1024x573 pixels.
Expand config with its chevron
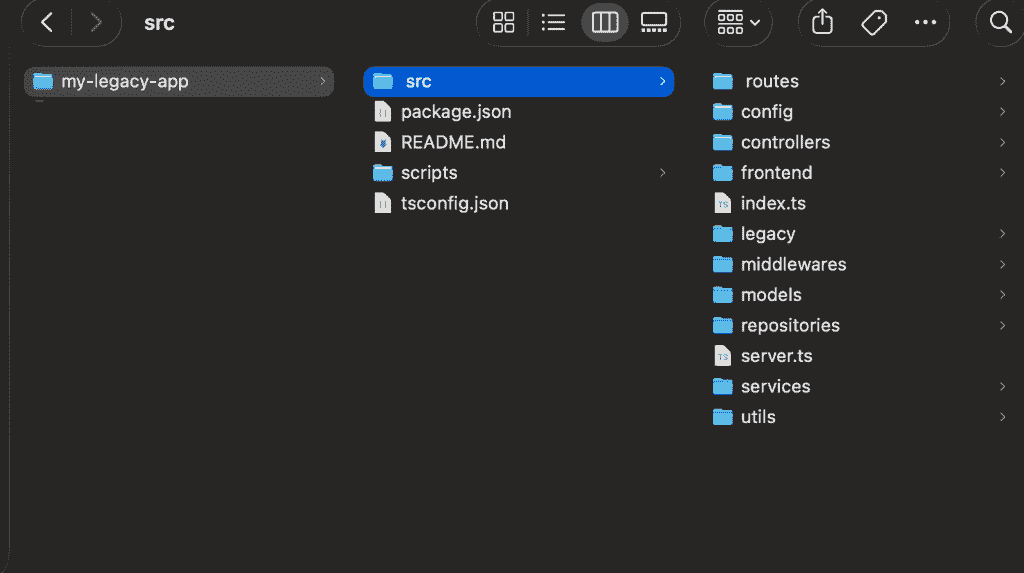pyautogui.click(x=1002, y=112)
